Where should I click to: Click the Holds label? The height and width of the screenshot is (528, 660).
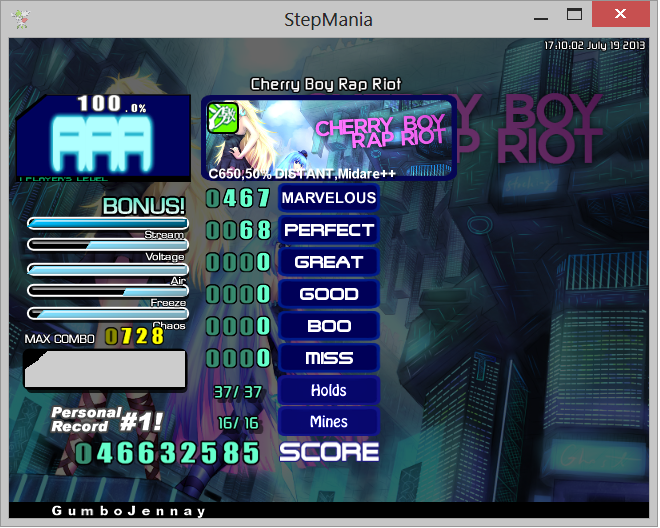[329, 390]
